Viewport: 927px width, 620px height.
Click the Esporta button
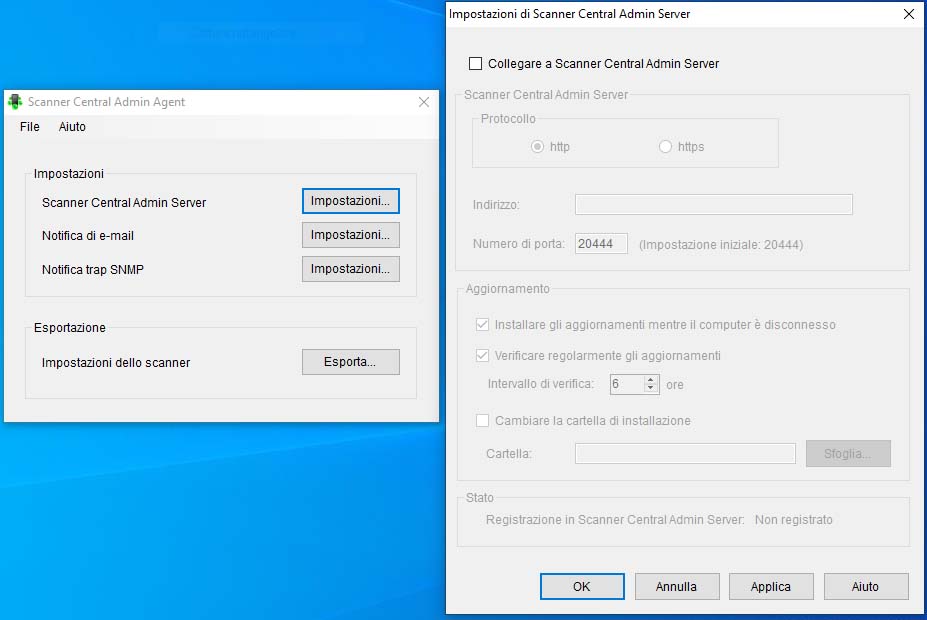coord(350,362)
